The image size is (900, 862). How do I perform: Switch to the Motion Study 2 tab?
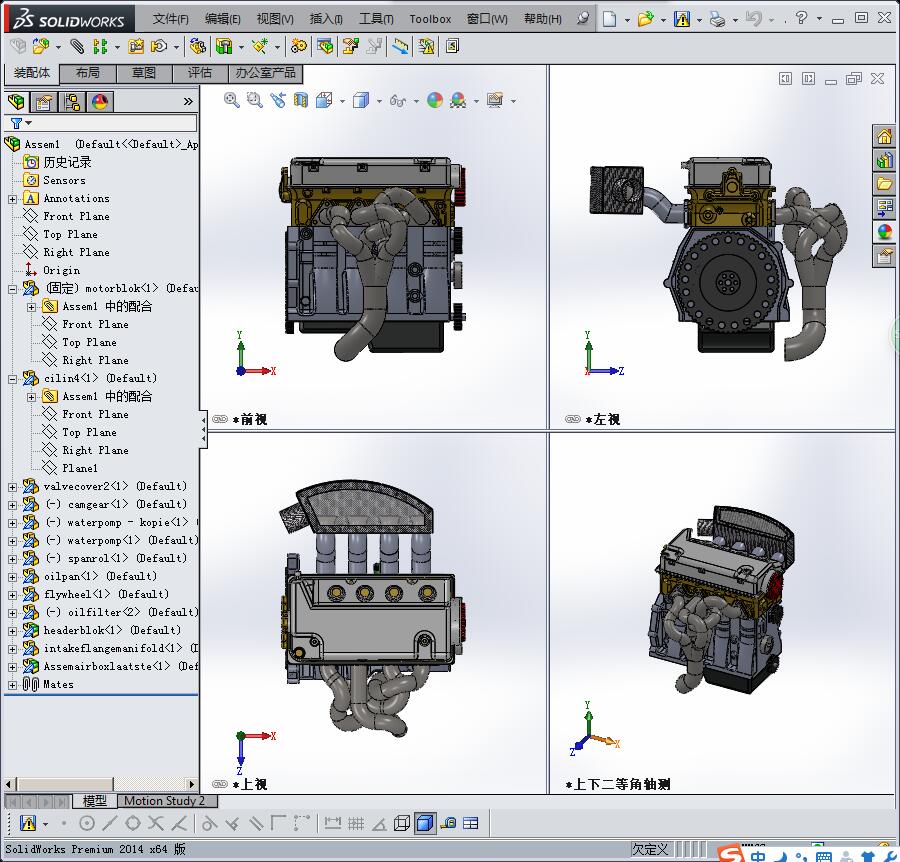(x=164, y=801)
